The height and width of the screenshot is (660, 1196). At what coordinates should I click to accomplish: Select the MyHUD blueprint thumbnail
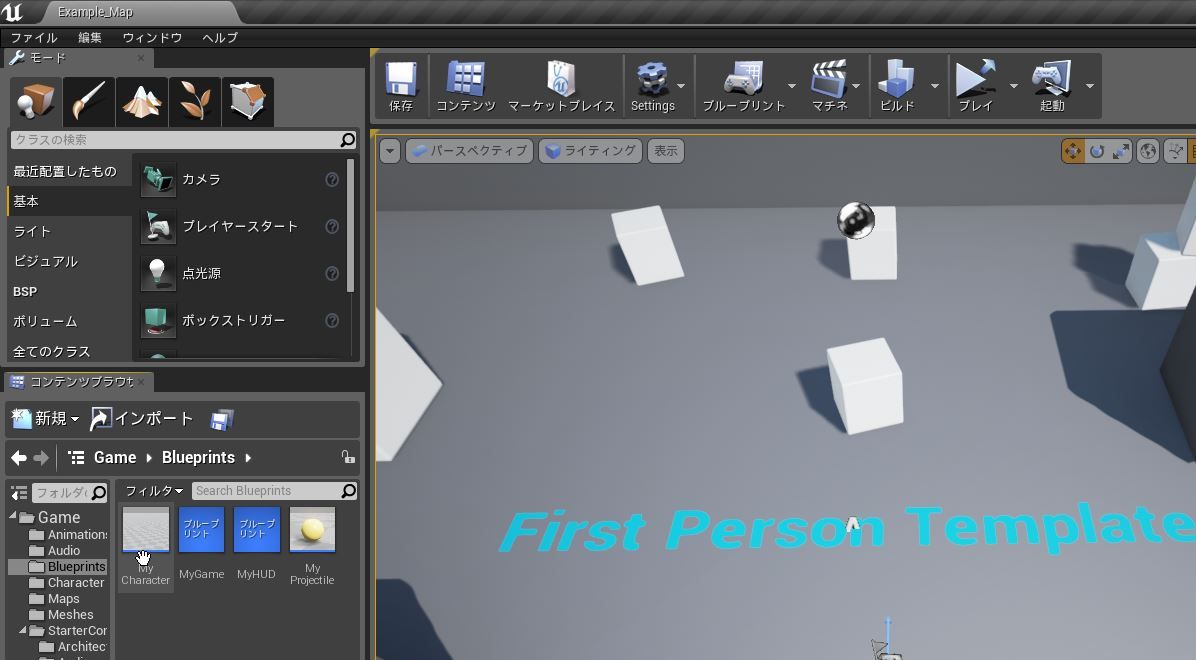(x=256, y=530)
